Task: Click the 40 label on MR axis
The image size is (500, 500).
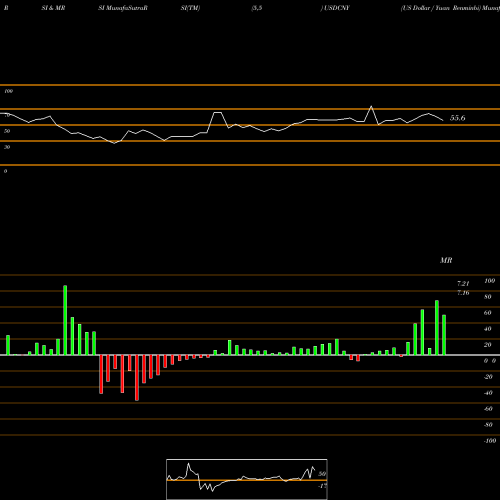Action: point(488,329)
